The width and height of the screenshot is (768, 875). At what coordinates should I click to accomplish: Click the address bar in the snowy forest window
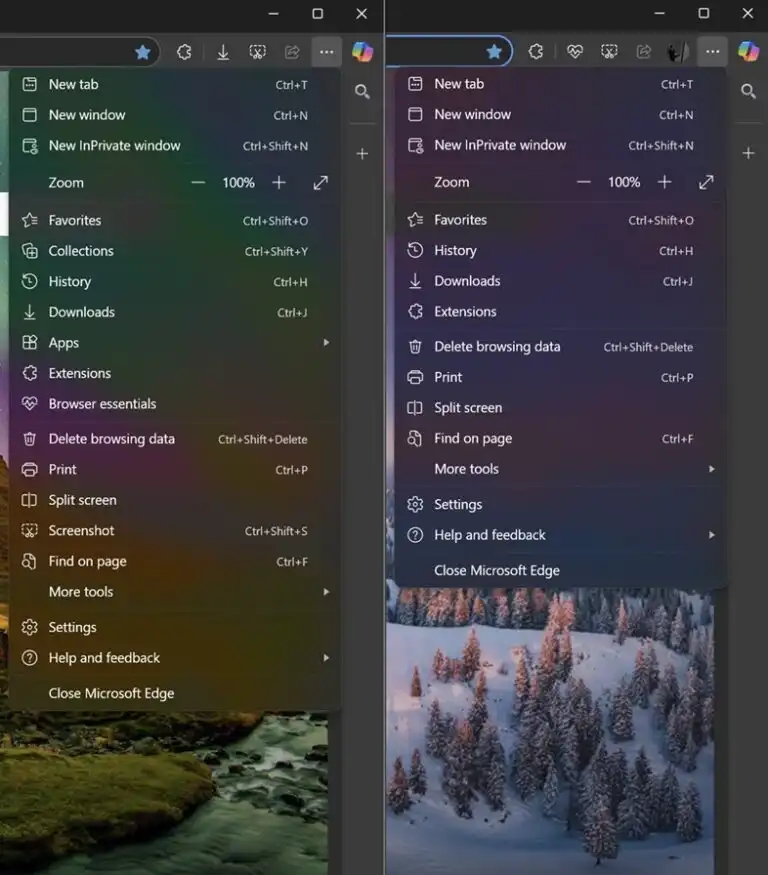click(433, 52)
